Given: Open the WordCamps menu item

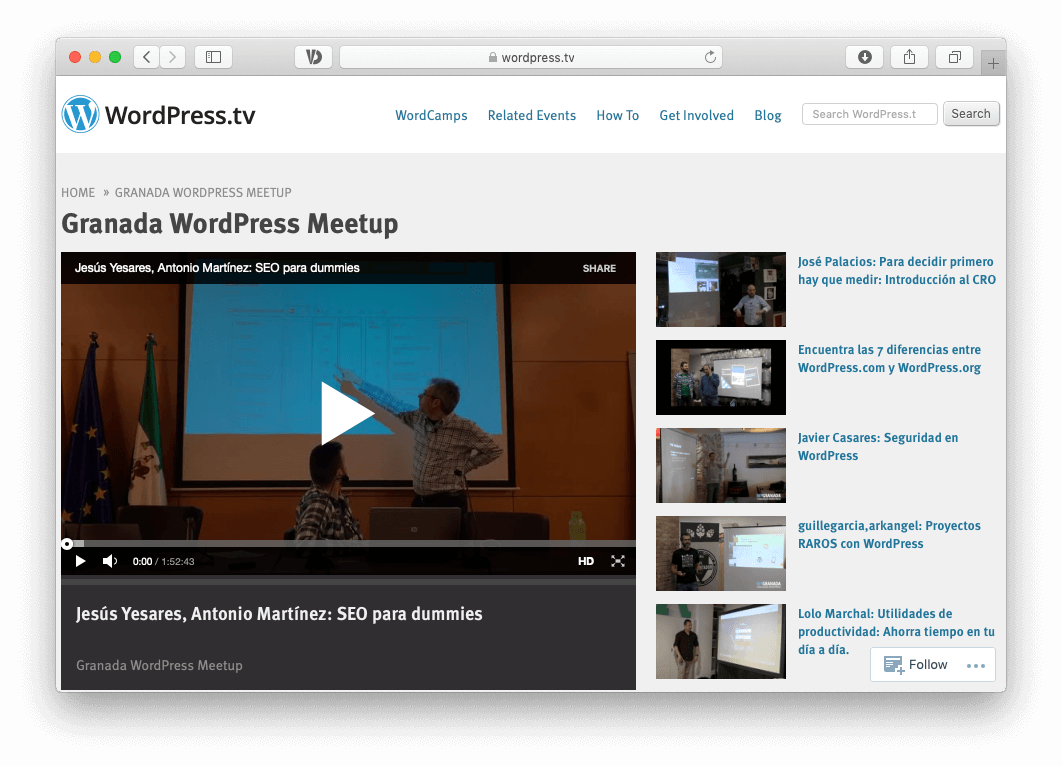Looking at the screenshot, I should coord(431,115).
